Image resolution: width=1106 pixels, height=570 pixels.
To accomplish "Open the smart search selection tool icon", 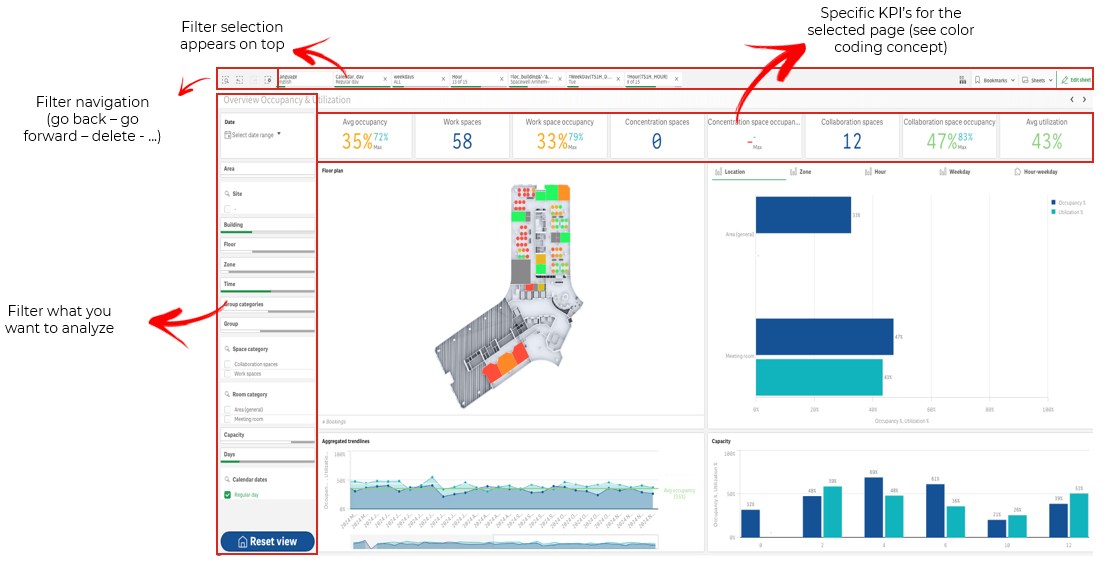I will [226, 80].
